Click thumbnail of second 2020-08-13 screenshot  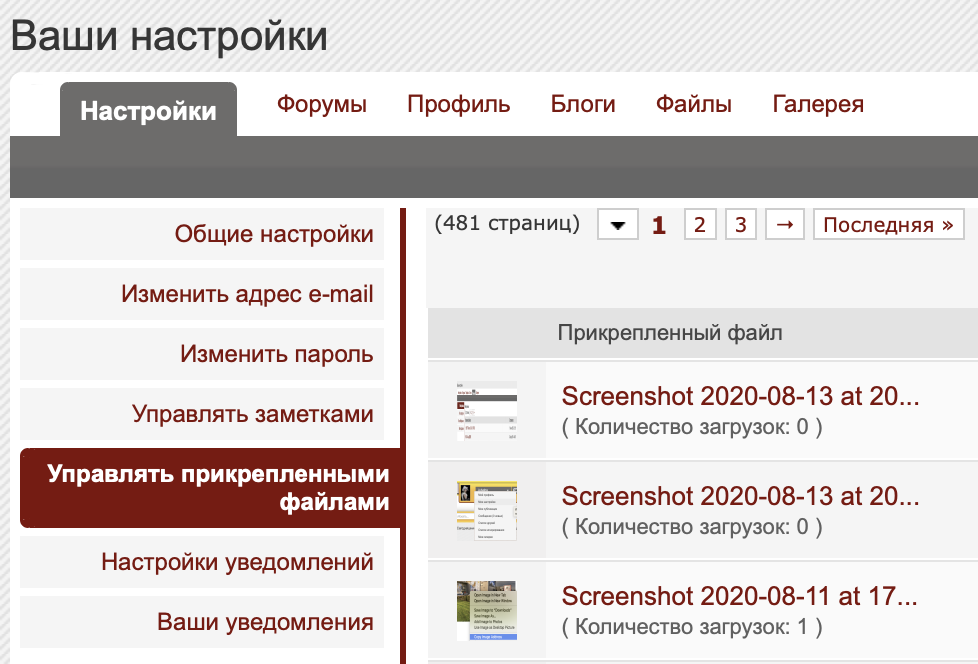click(x=487, y=511)
